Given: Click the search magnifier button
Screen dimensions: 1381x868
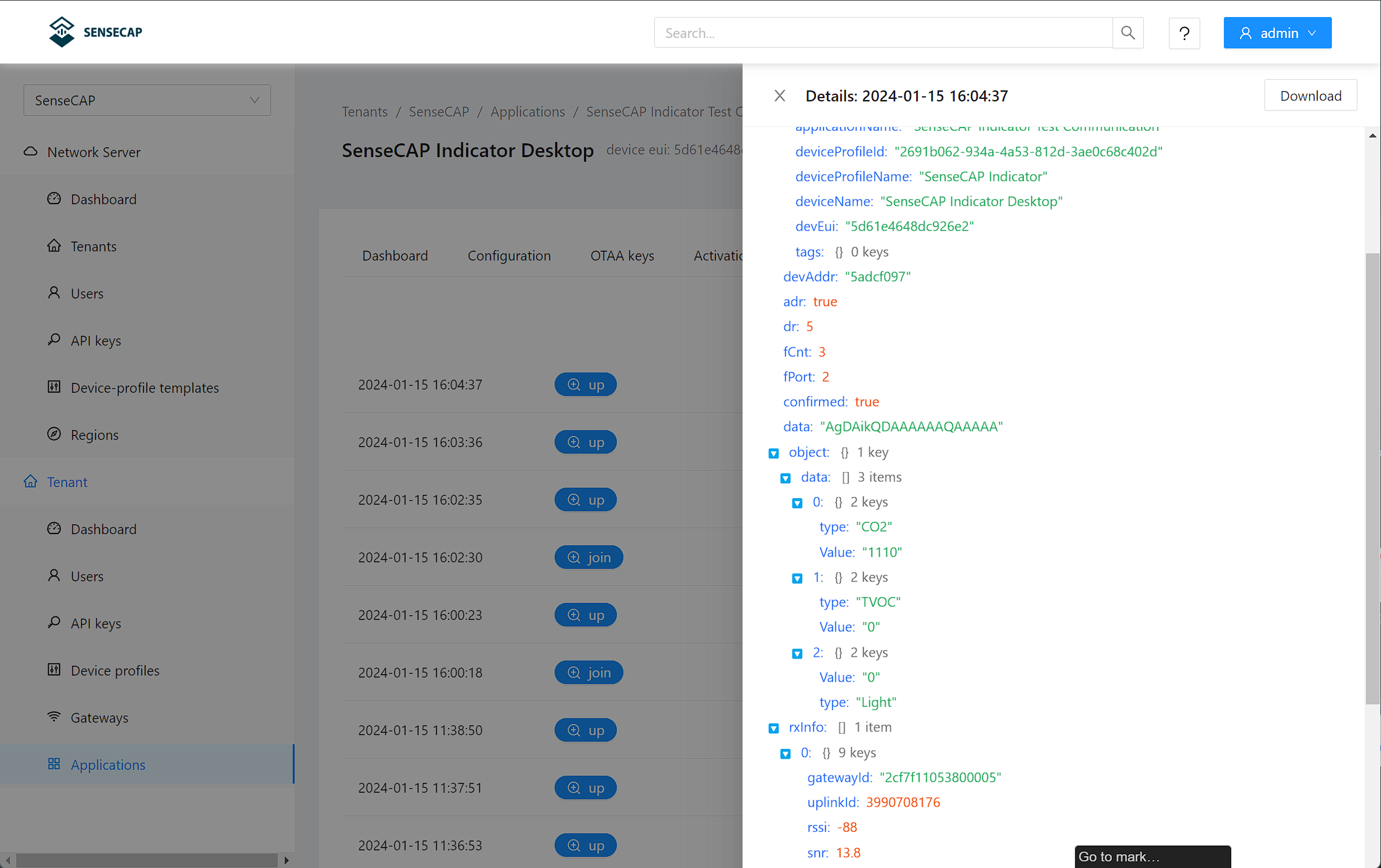Looking at the screenshot, I should coord(1128,33).
